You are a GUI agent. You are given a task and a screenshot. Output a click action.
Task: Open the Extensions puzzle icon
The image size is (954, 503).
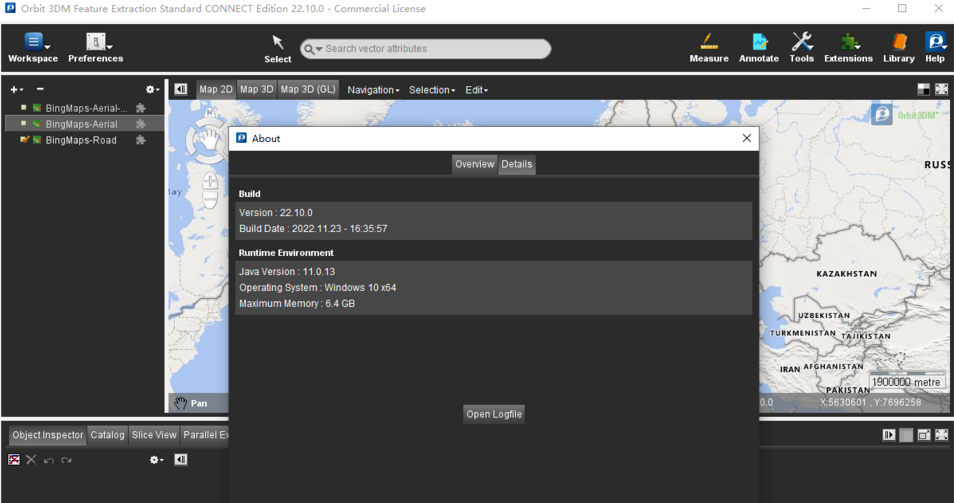click(x=848, y=41)
